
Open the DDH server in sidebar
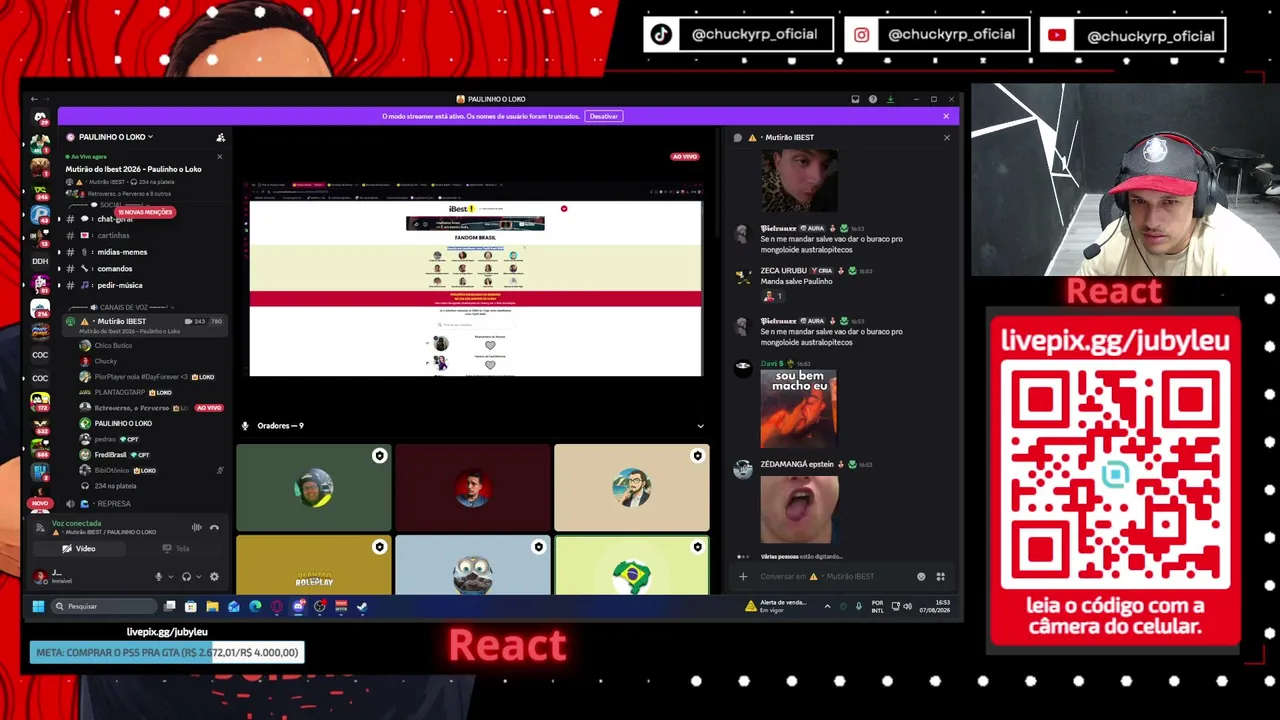point(40,261)
